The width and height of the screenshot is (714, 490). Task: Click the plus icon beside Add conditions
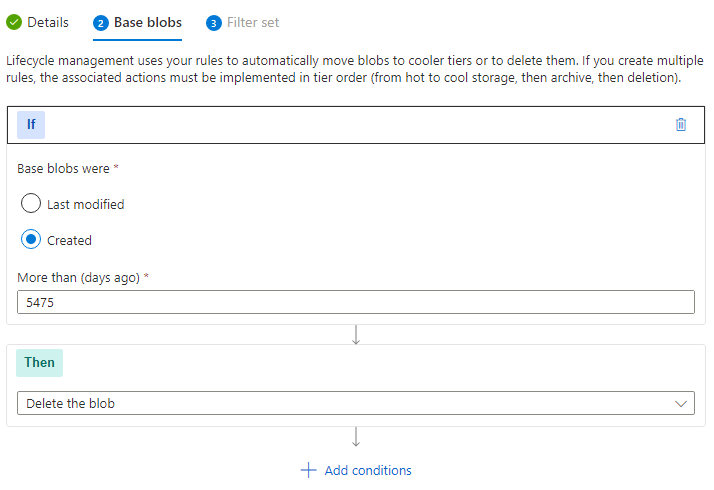click(x=308, y=470)
